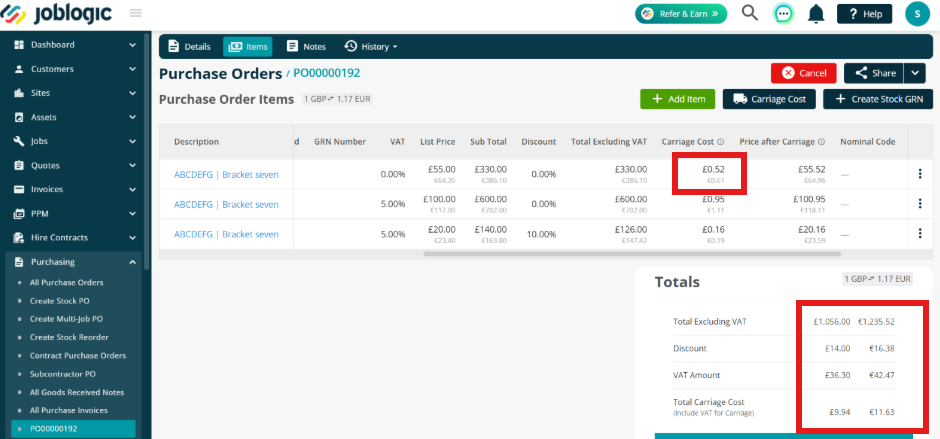Switch to the Notes tab
This screenshot has height=439, width=940.
point(306,47)
